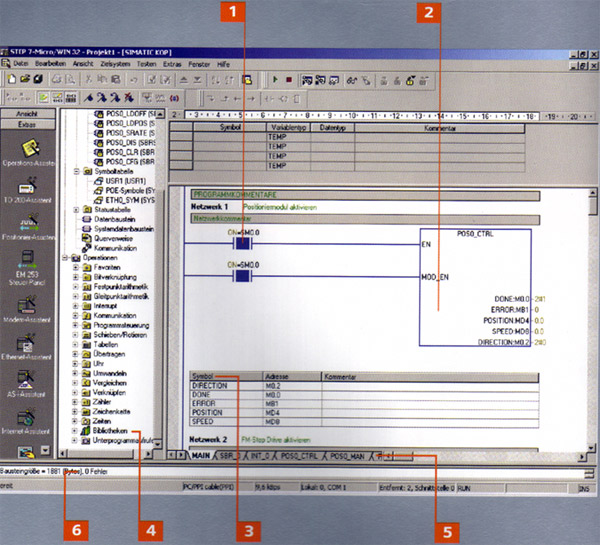Toggle symbol information table display button
The height and width of the screenshot is (545, 600).
[x=71, y=98]
